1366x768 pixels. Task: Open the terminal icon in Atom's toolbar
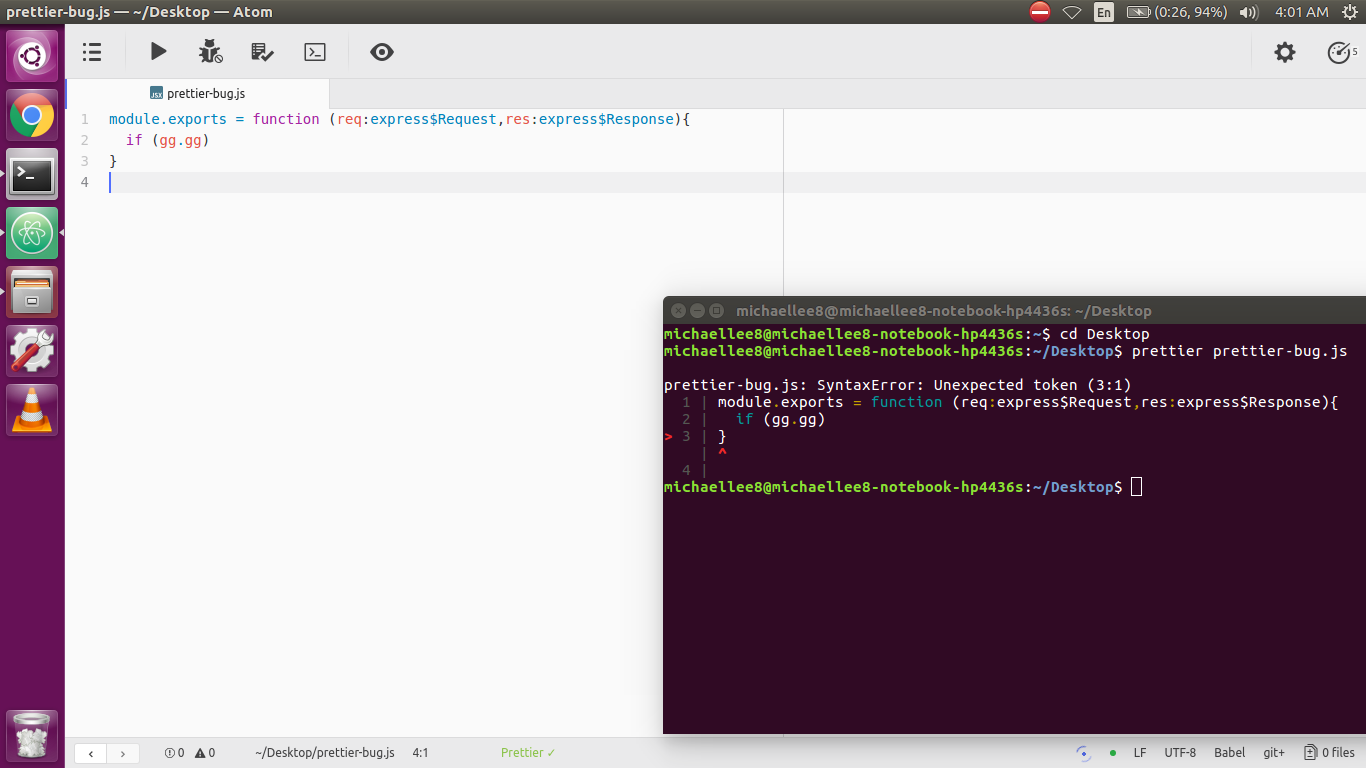pyautogui.click(x=314, y=52)
